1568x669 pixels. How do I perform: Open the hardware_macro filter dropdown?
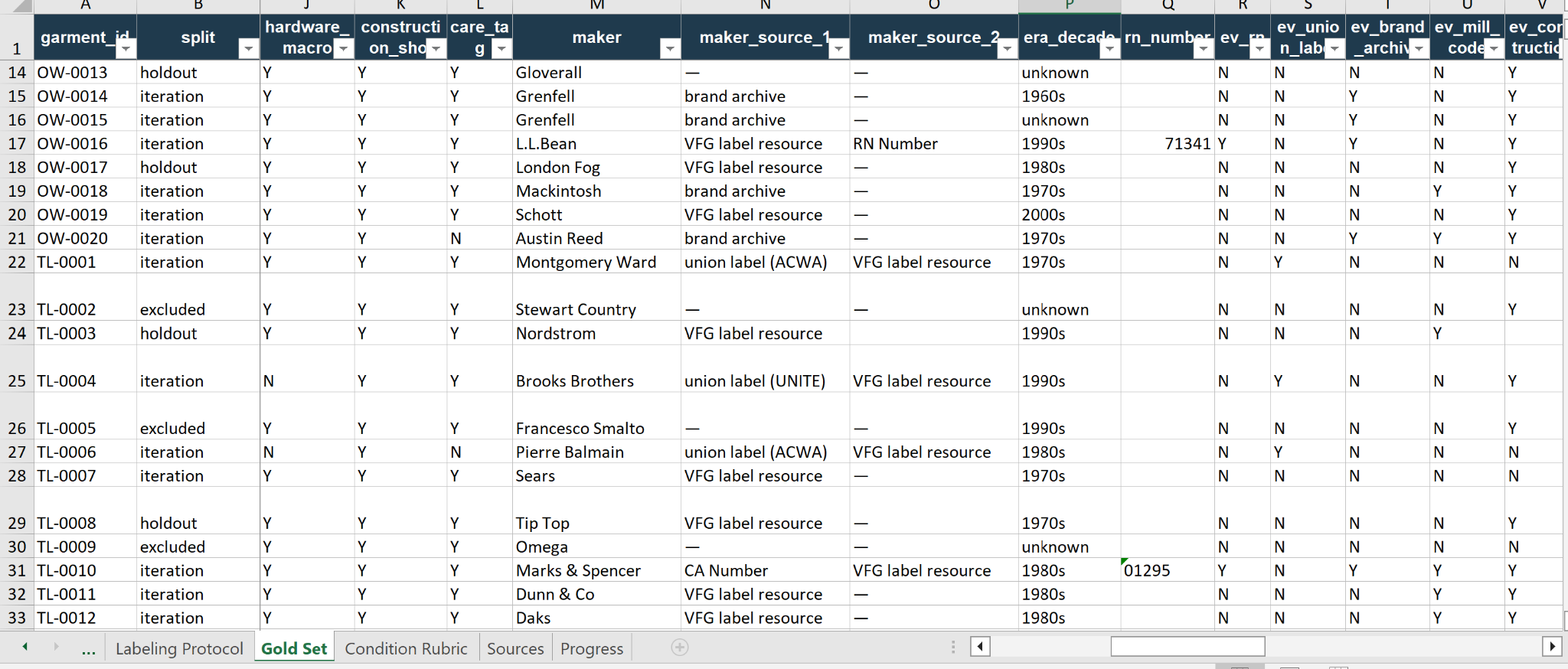(344, 50)
